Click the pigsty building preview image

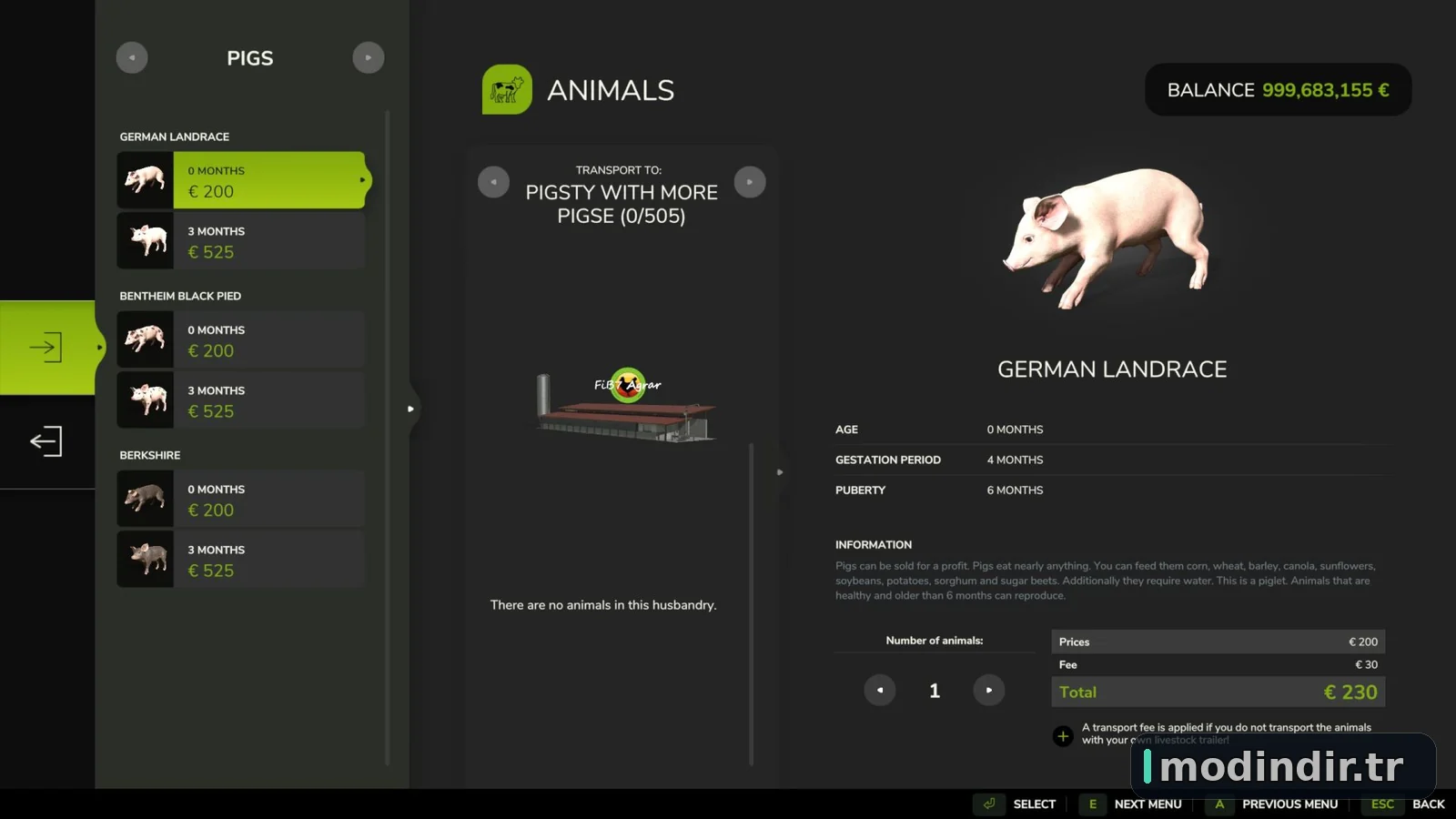[625, 407]
